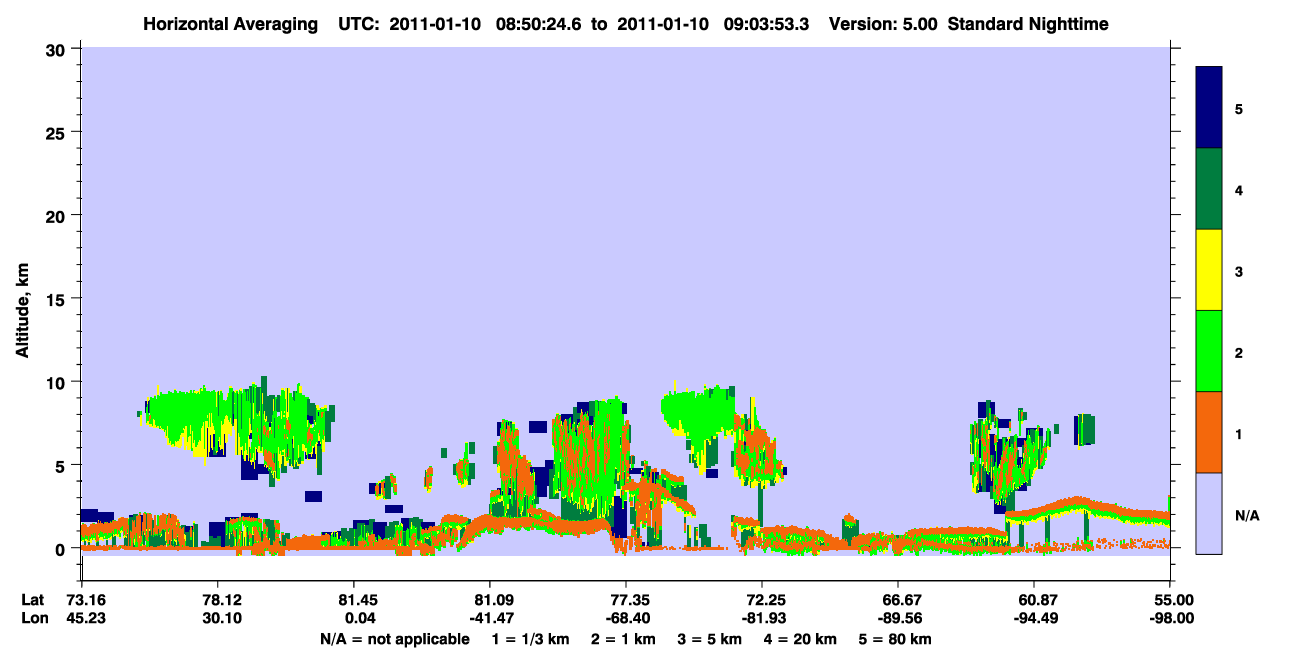Click the dark blue colorbar segment labeled 5

pyautogui.click(x=1209, y=108)
